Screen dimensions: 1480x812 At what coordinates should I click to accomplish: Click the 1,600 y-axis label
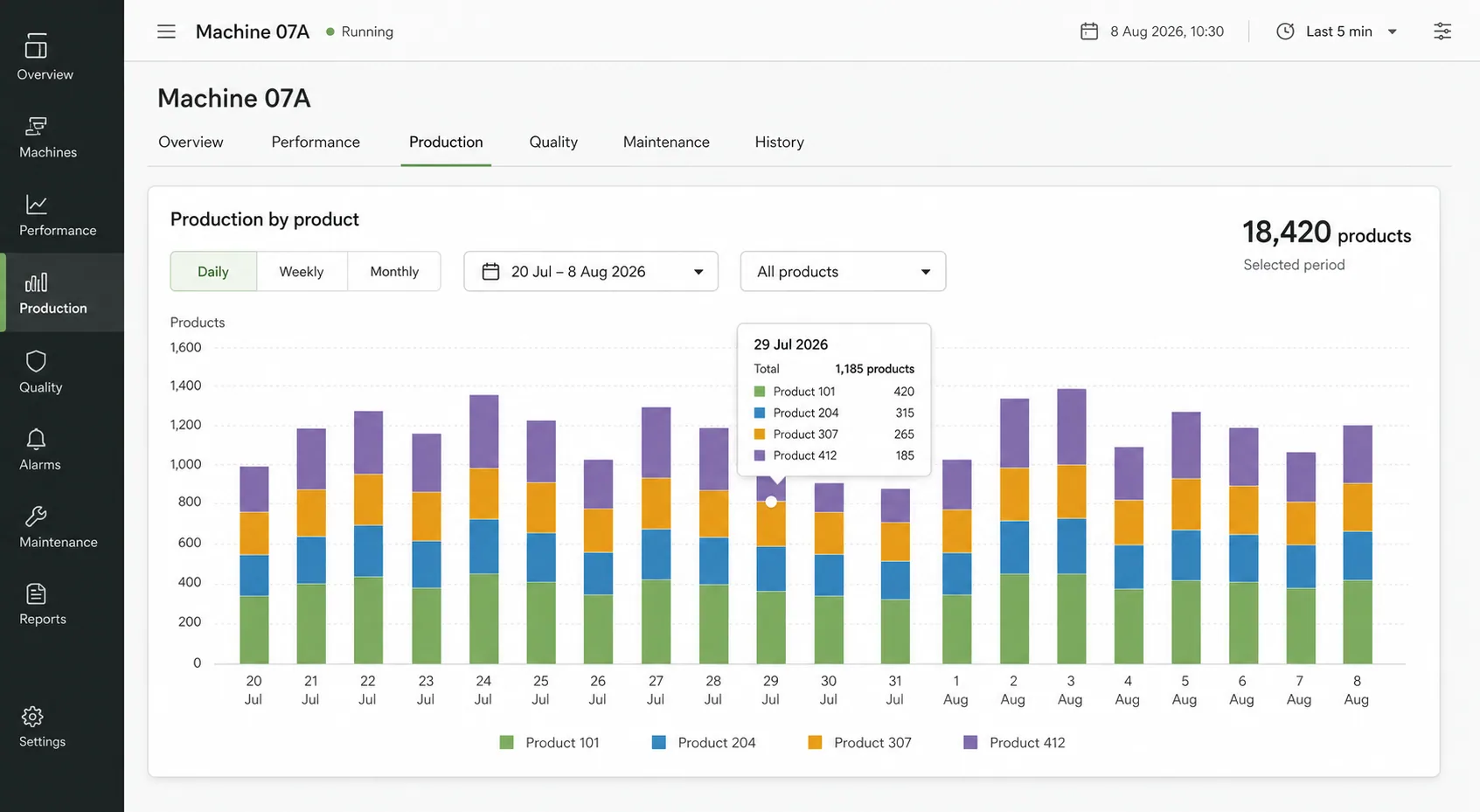(185, 347)
